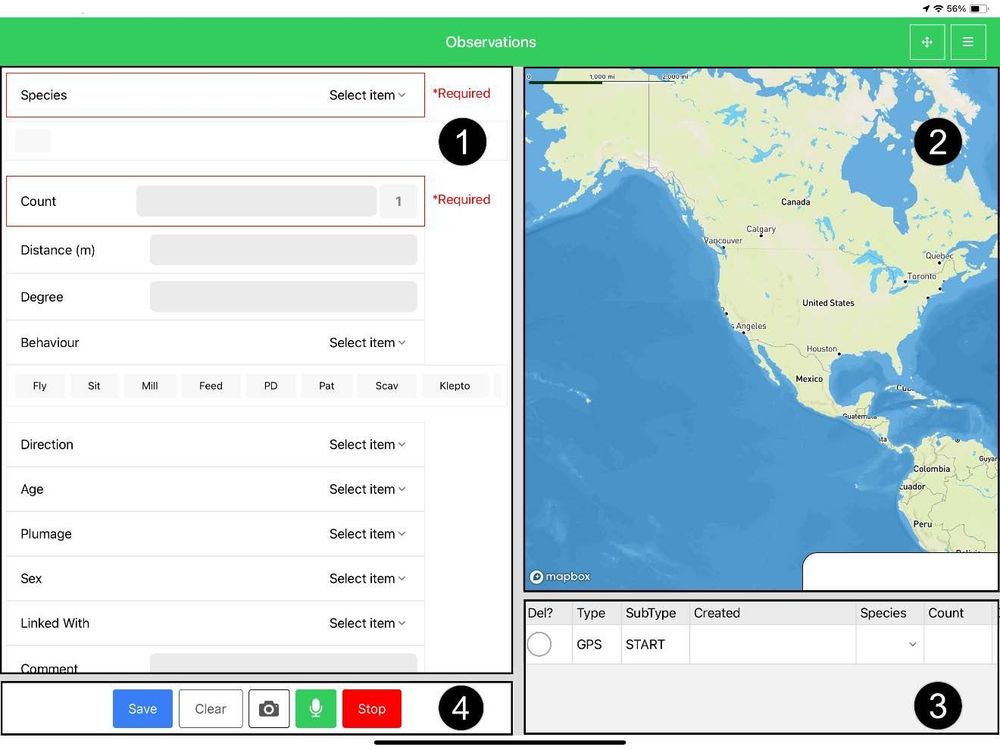Choose the Mill behaviour quick button
The width and height of the screenshot is (1000, 750).
point(150,386)
